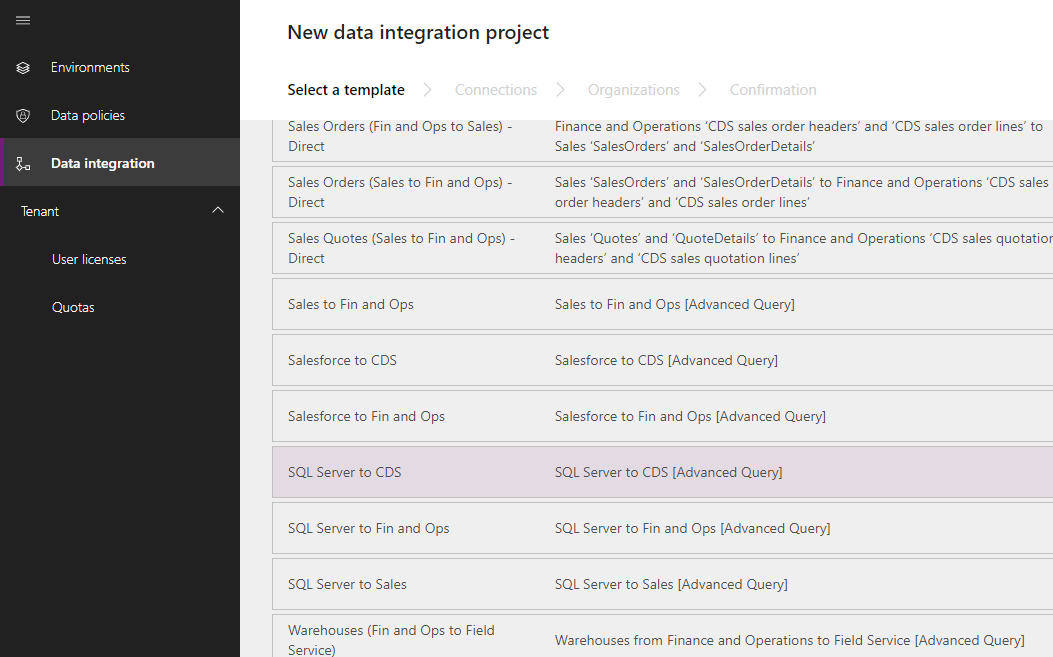
Task: Choose Salesforce to Fin and Ops template
Action: point(366,416)
